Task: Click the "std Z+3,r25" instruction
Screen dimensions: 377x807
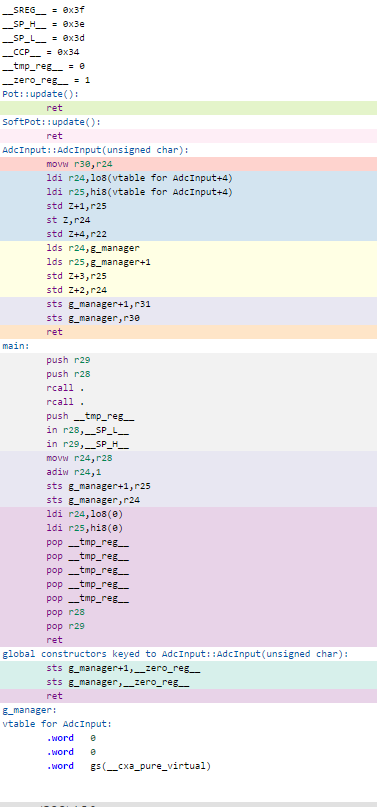Action: coord(77,276)
